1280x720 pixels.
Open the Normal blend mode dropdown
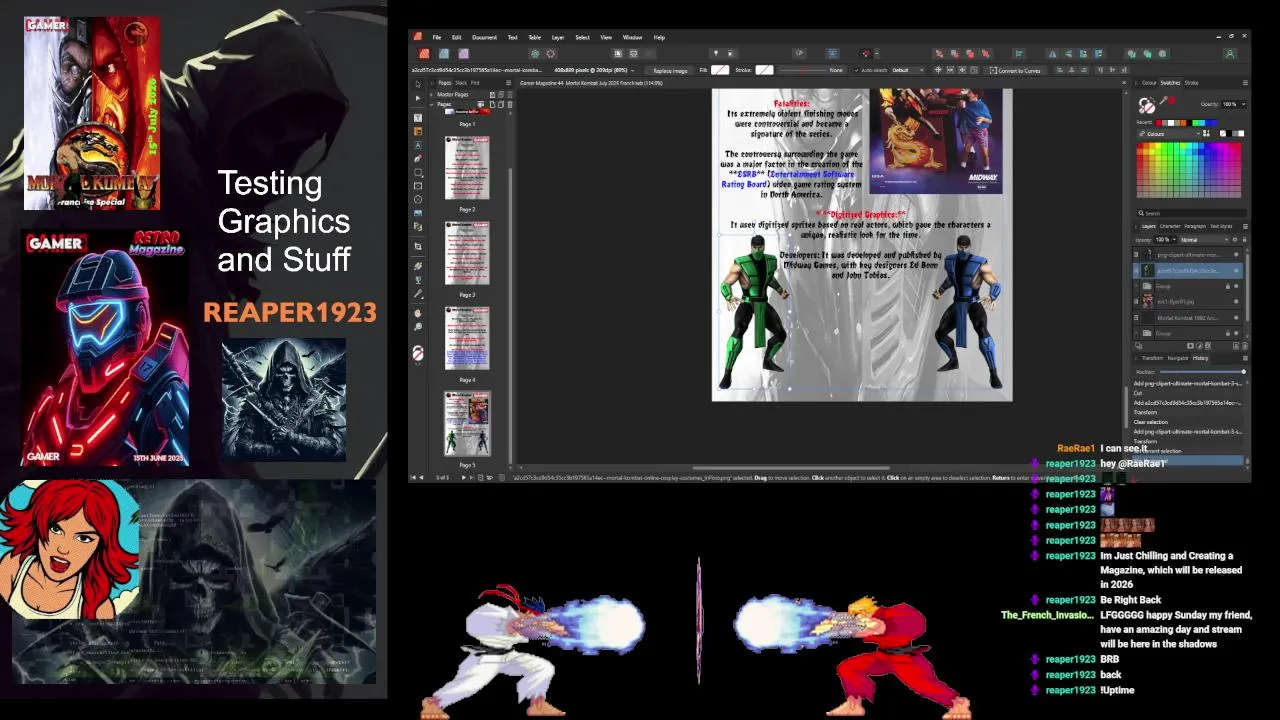1202,240
